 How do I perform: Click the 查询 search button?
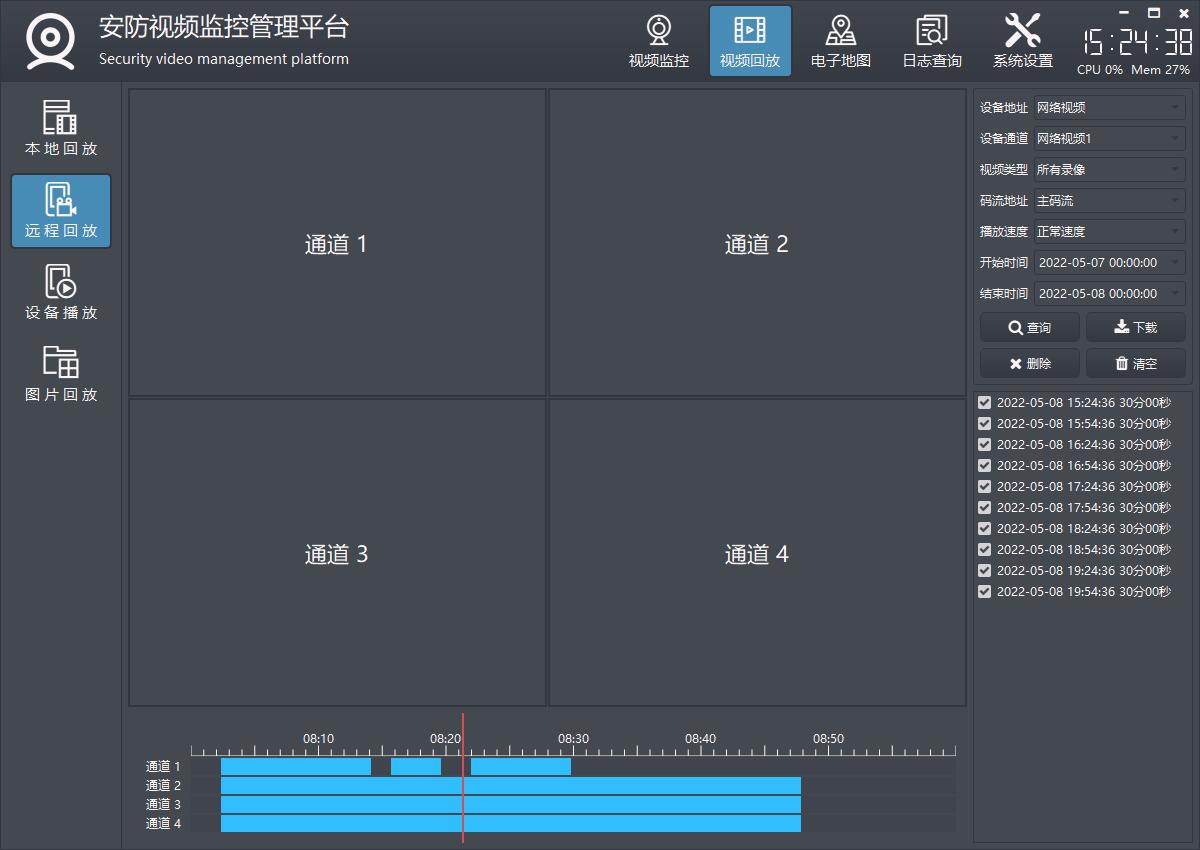[x=1029, y=328]
